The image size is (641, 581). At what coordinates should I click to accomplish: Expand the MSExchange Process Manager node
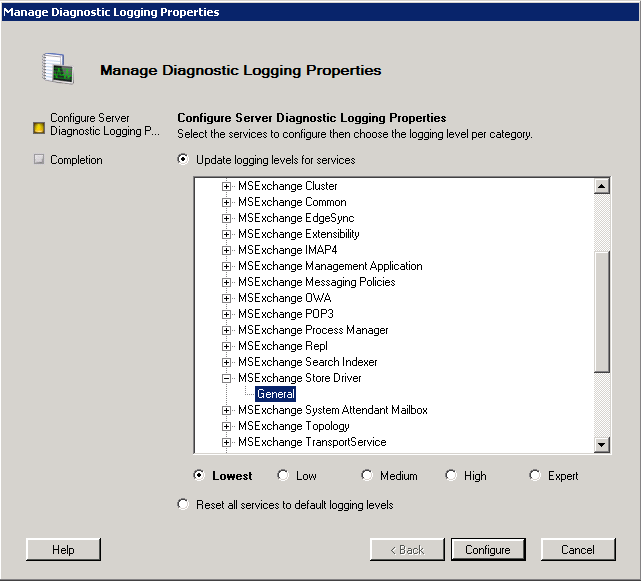pyautogui.click(x=226, y=330)
